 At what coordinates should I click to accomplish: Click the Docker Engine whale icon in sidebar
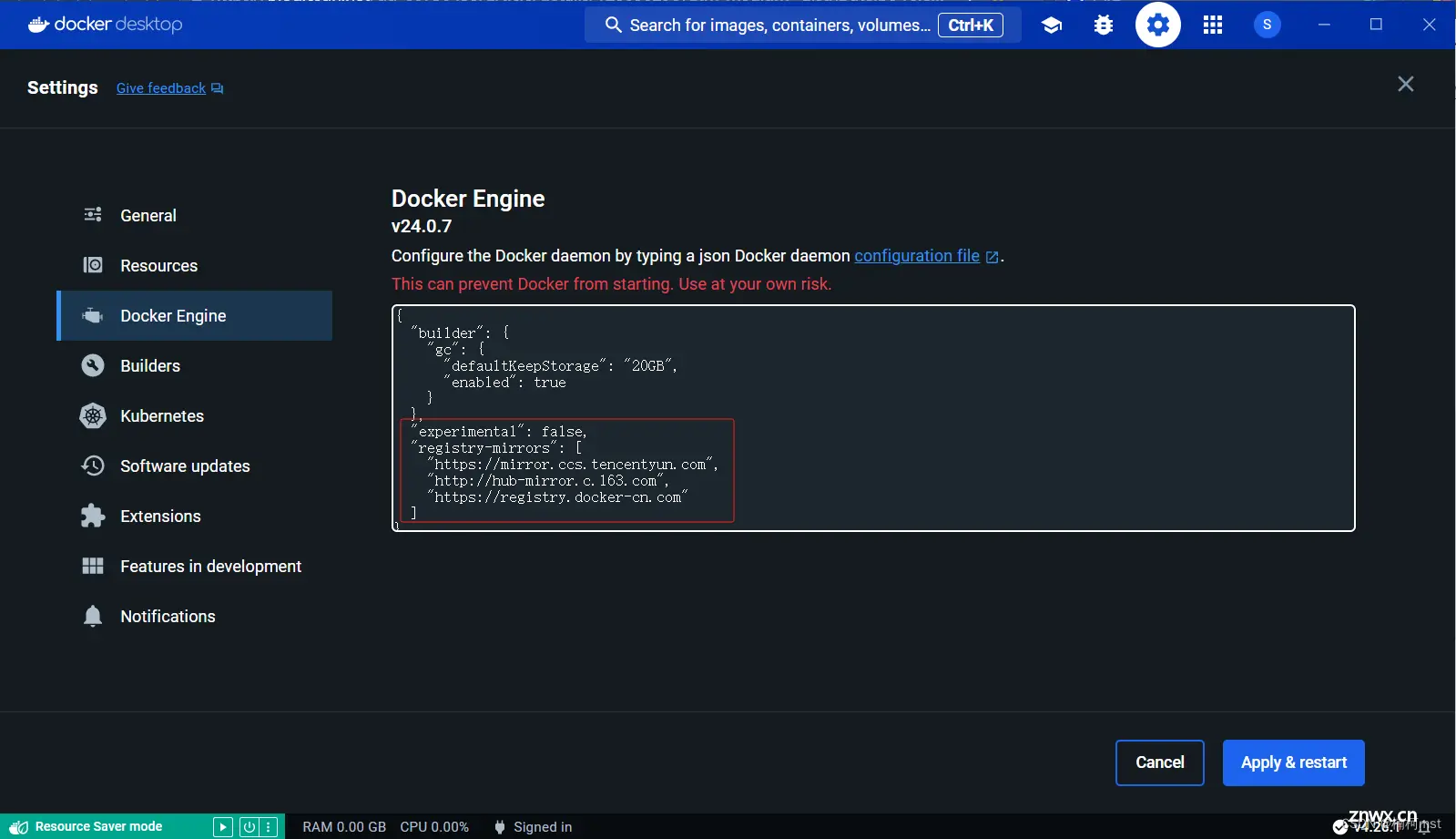[93, 315]
